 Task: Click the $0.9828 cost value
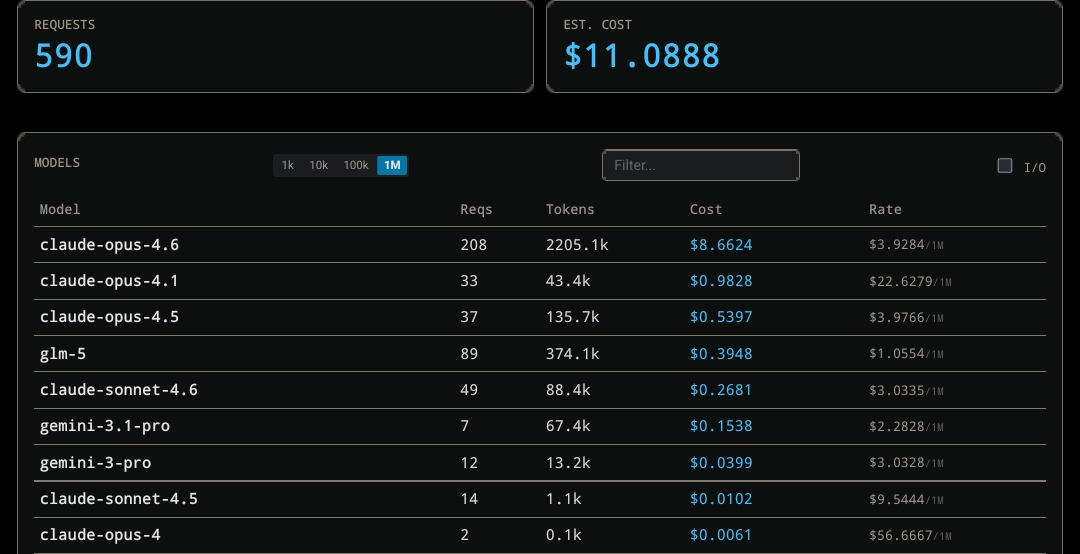tap(721, 281)
